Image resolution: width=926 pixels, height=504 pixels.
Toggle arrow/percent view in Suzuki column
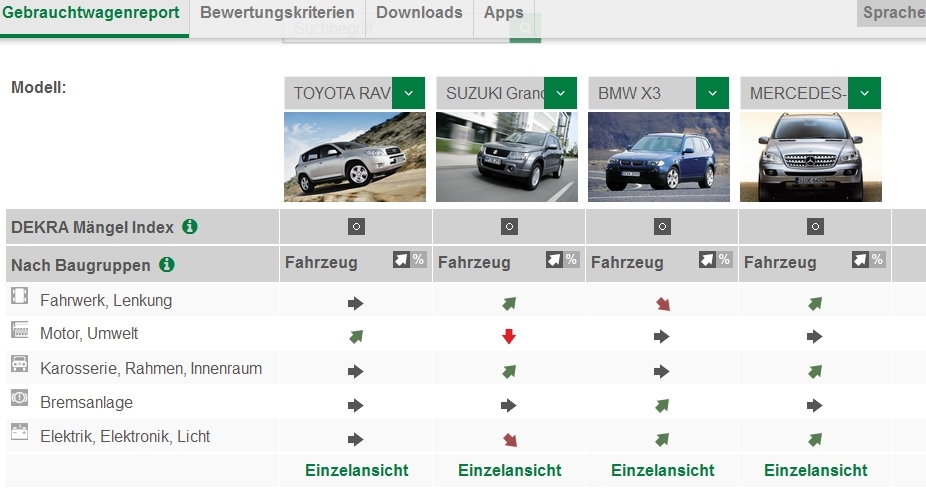coord(562,259)
